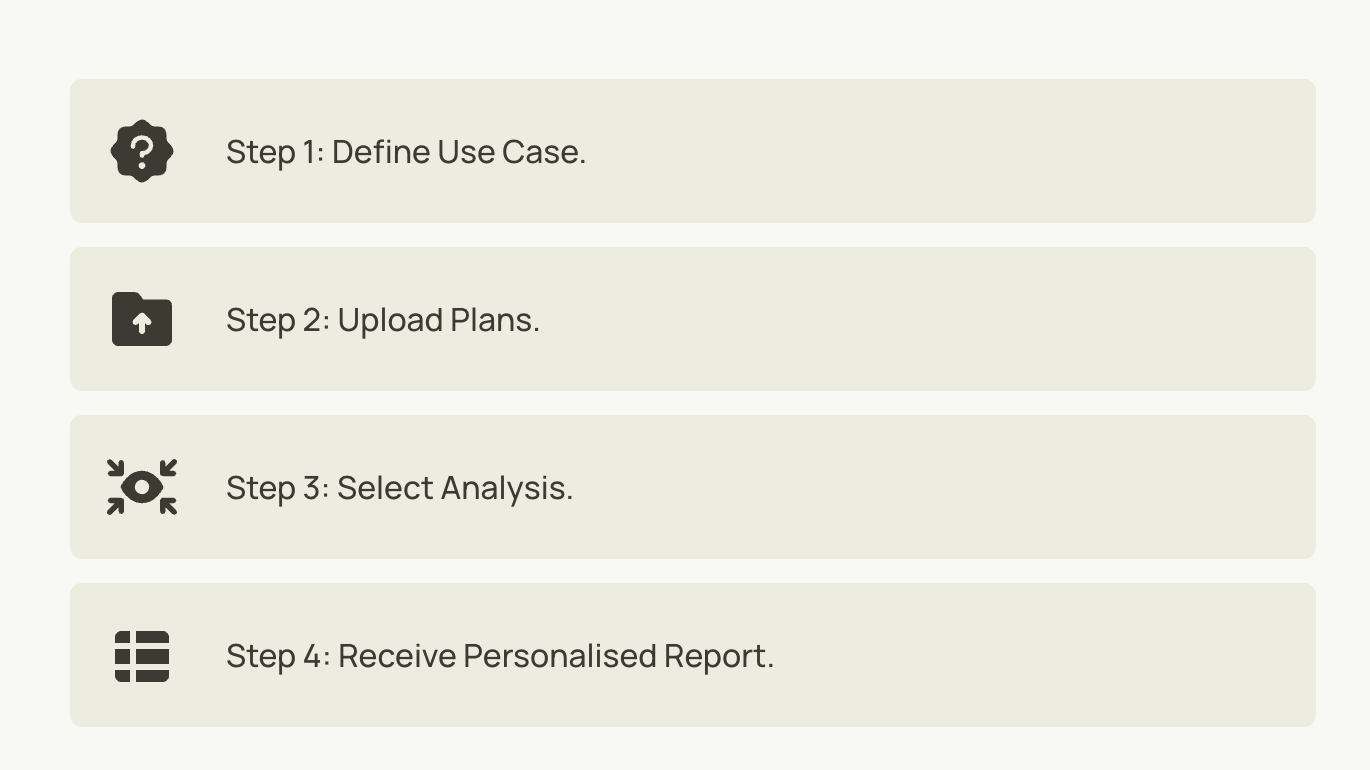Tap the eye pupil in Step 3 icon
Screen dimensions: 1370x770
[142, 487]
